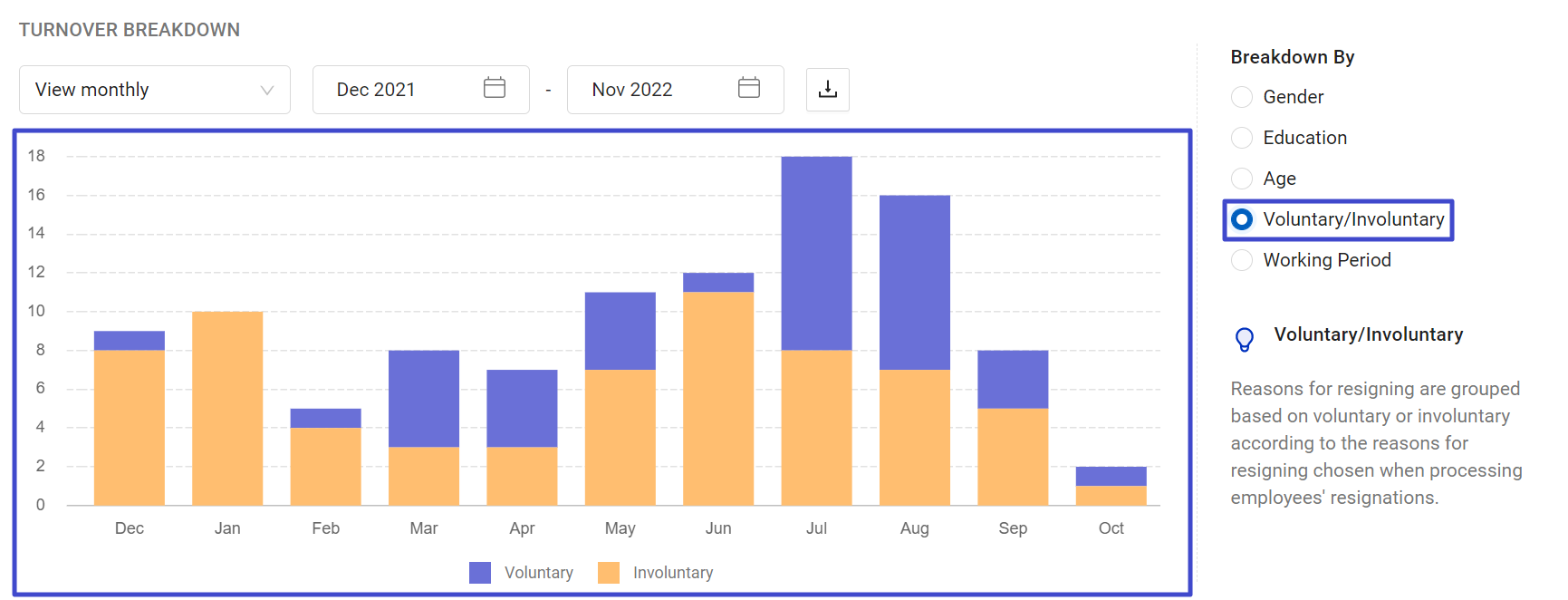Image resolution: width=1568 pixels, height=600 pixels.
Task: Click the voluntary segment of Aug bar
Action: [914, 283]
